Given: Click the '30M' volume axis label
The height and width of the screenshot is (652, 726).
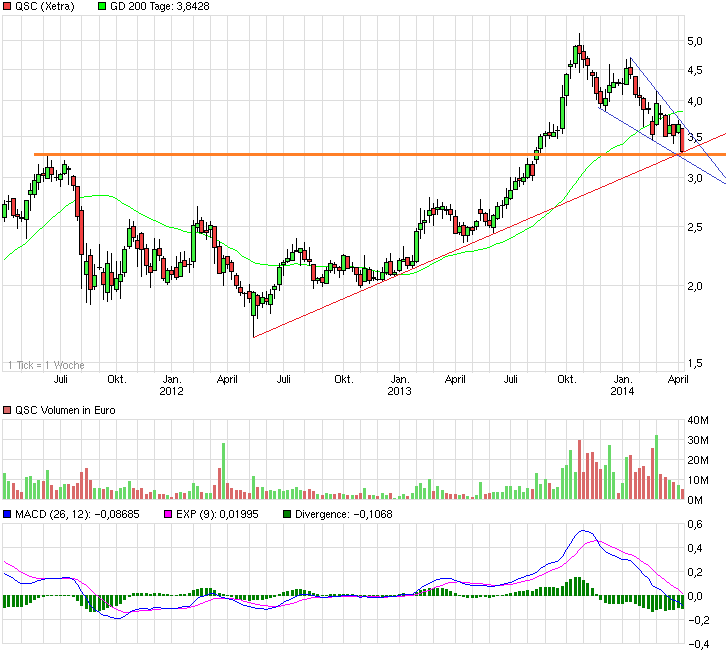Looking at the screenshot, I should coord(698,440).
